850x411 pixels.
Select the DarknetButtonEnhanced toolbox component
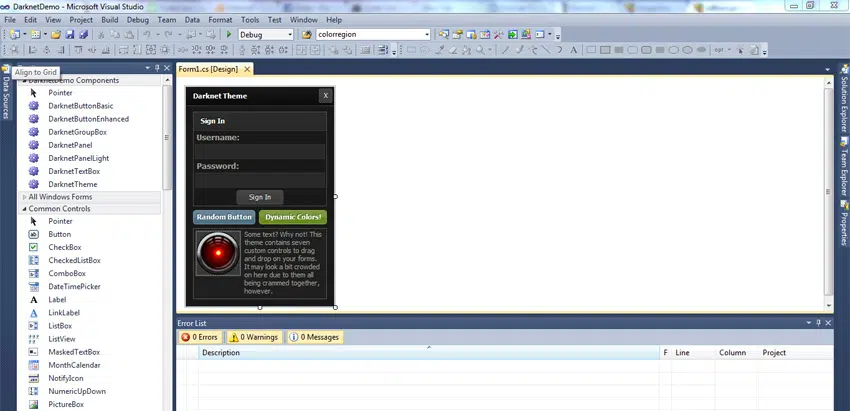88,119
